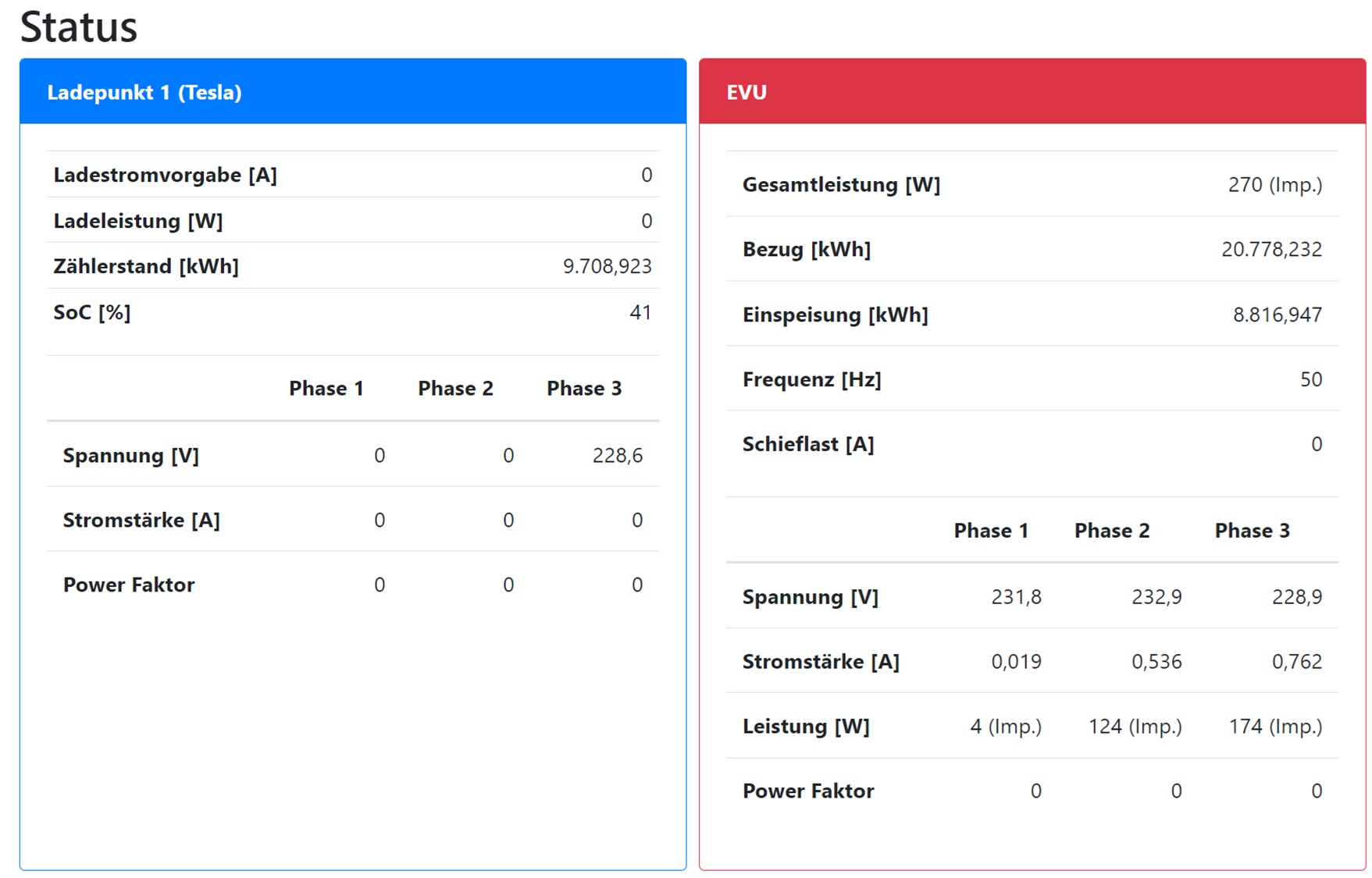Click the SoC [%] value 41
Image resolution: width=1372 pixels, height=878 pixels.
640,313
